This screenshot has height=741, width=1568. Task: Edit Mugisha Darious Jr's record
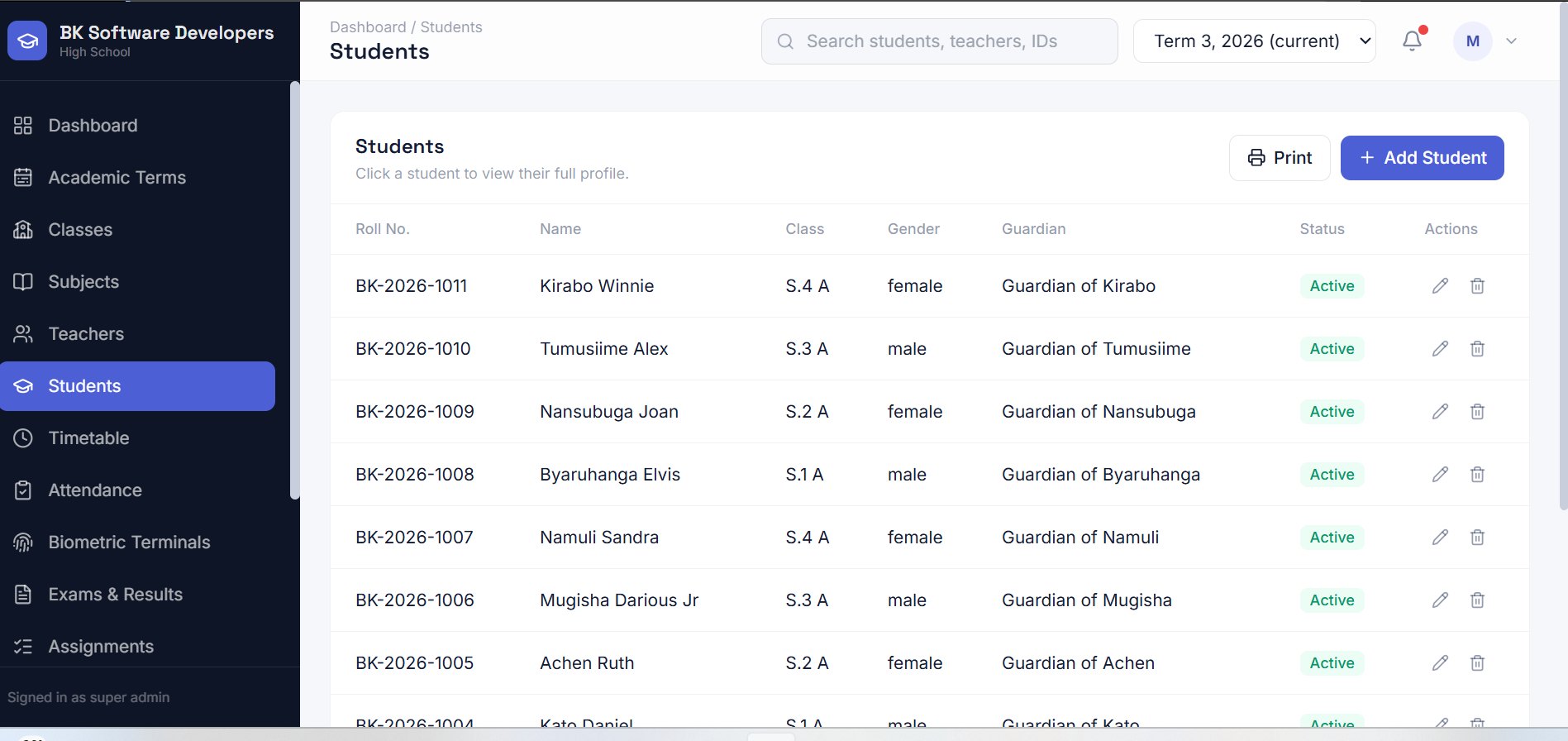(1440, 600)
